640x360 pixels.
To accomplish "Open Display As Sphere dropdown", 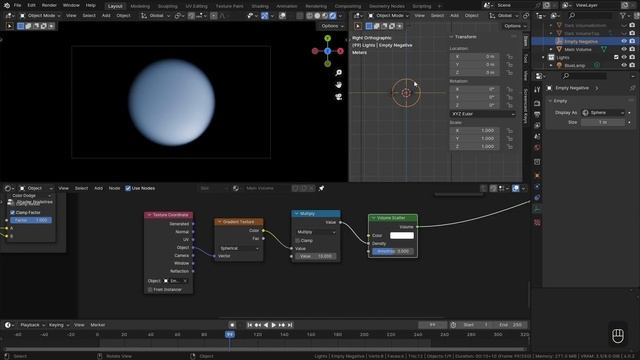I will click(x=603, y=113).
